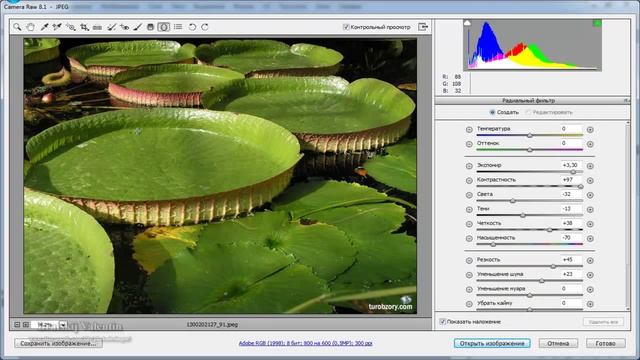Viewport: 640px width, 360px height.
Task: Toggle highlight clipping warning in histogram
Action: 597,23
